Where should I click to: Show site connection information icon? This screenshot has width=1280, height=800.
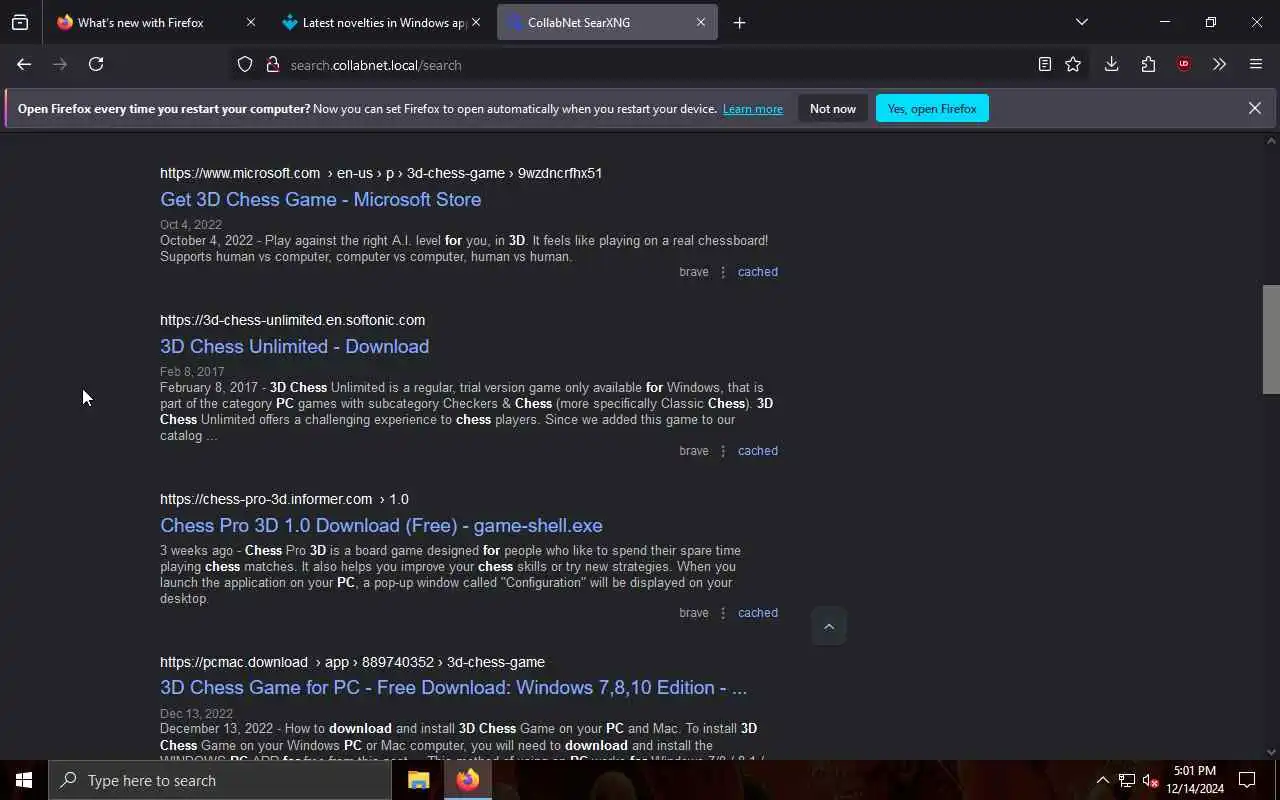pos(272,64)
